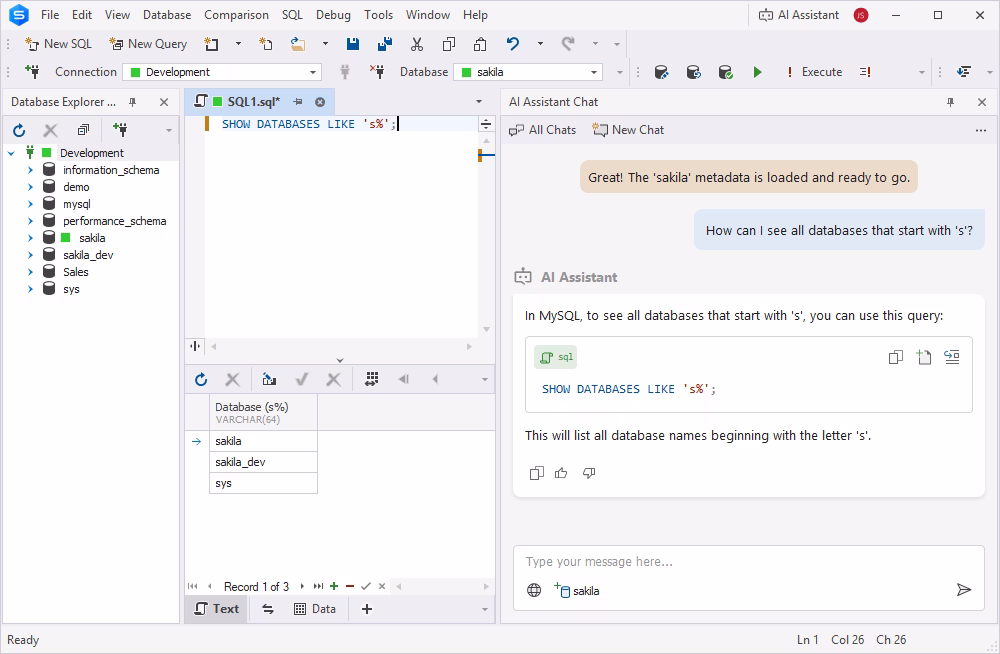1000x654 pixels.
Task: Pin the AI Assistant Chat panel
Action: click(x=950, y=102)
